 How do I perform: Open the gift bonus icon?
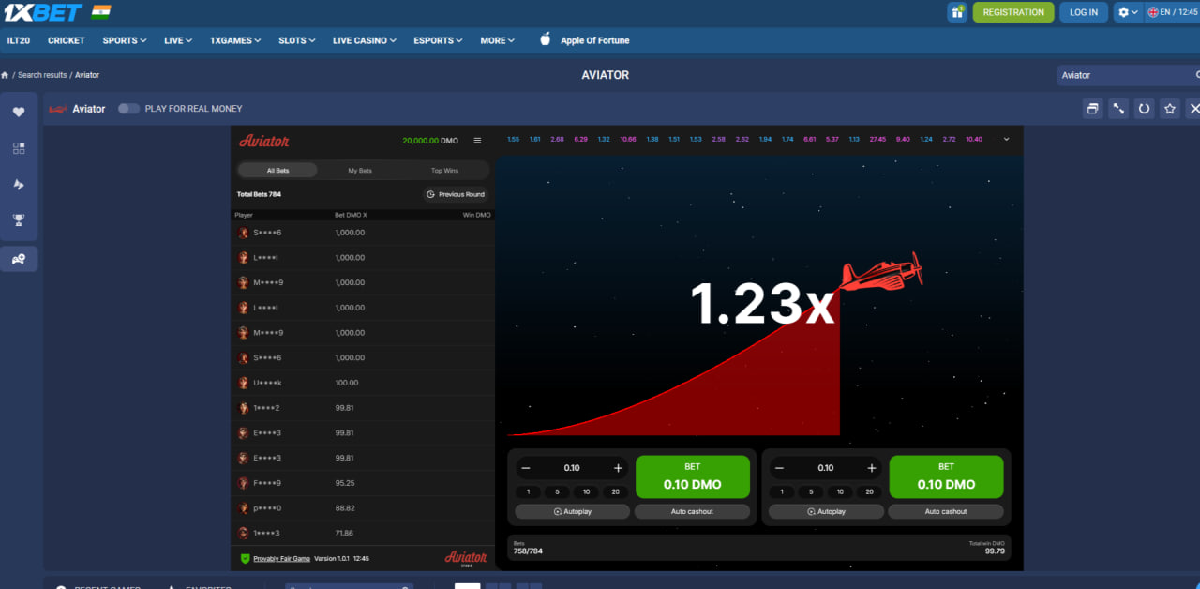click(958, 12)
